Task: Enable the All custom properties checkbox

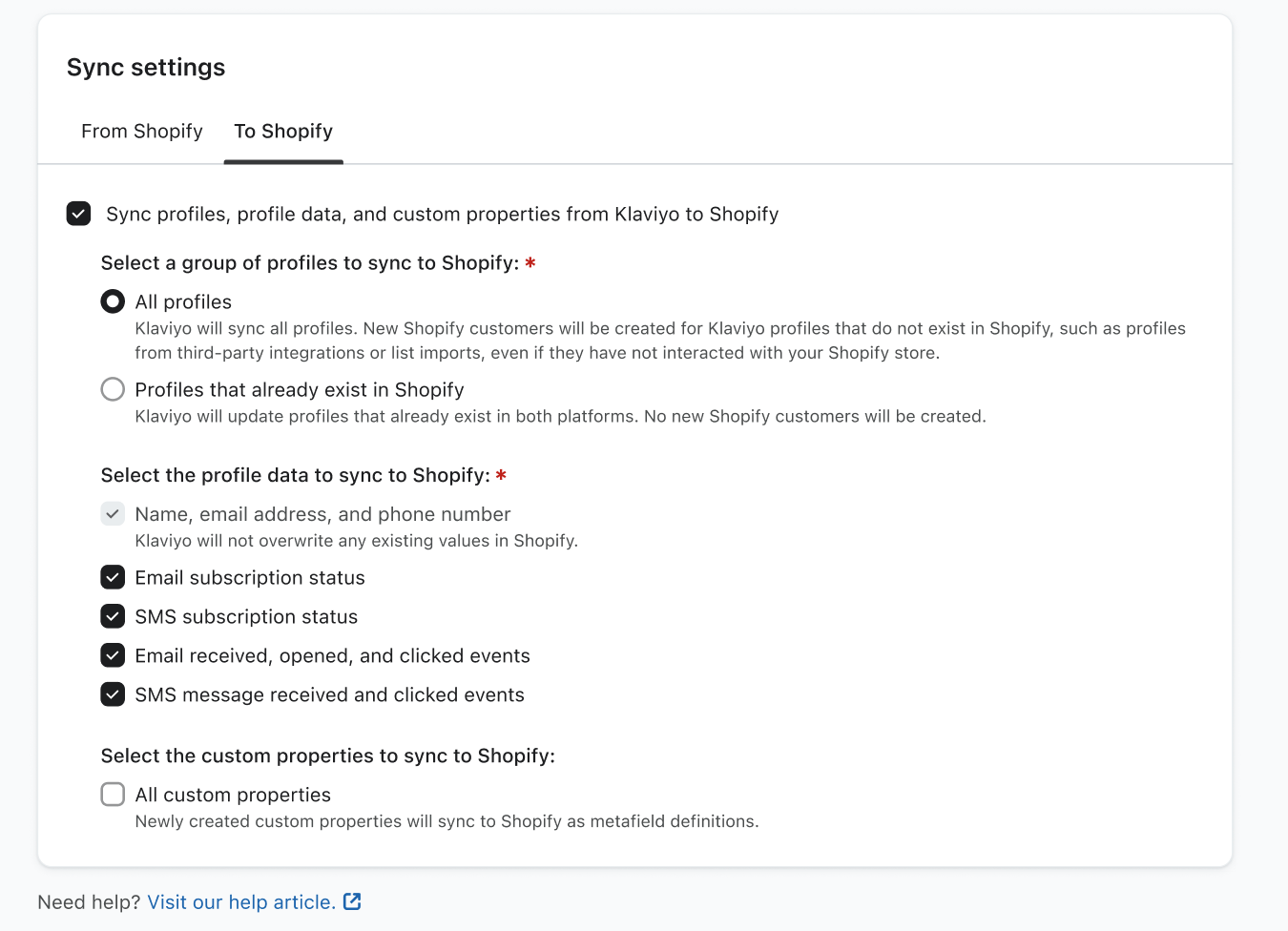Action: 113,795
